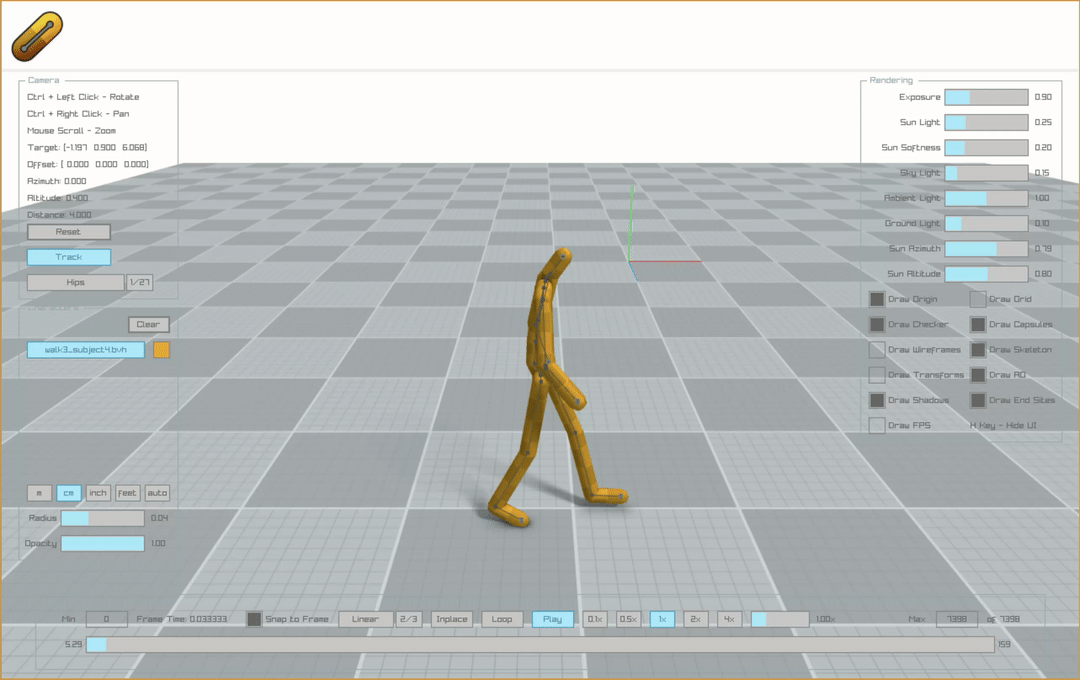Screen dimensions: 1080x680
Task: Open the orange capsule color swatch
Action: [161, 350]
